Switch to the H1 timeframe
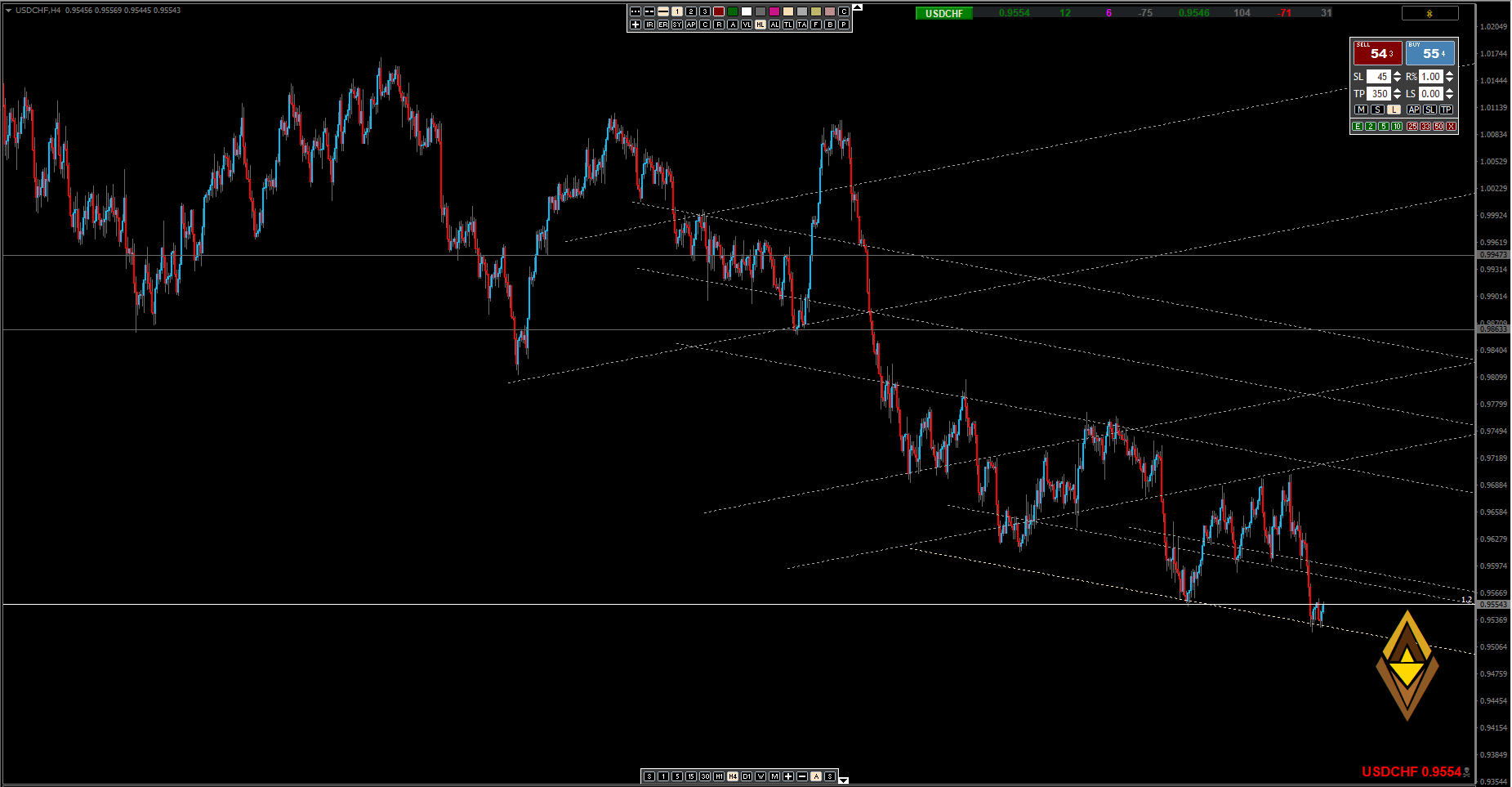Viewport: 1512px width, 787px height. click(x=719, y=776)
